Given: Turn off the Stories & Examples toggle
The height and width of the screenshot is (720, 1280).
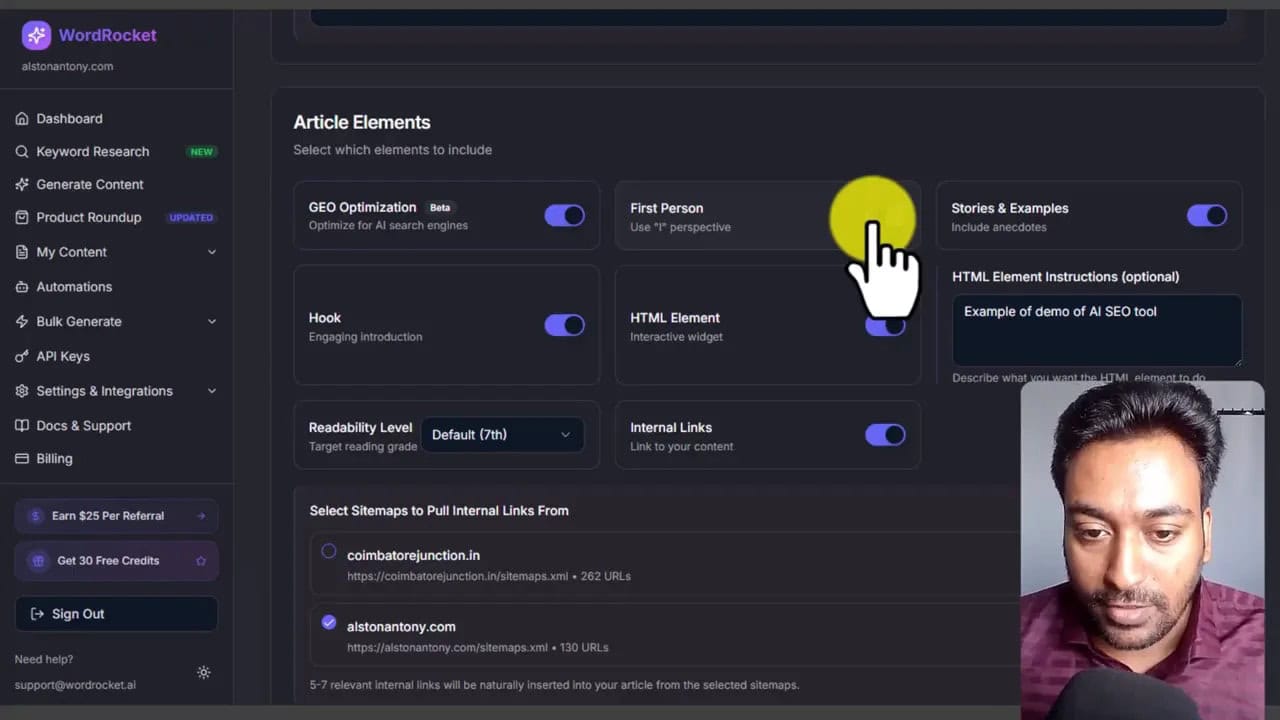Looking at the screenshot, I should click(1207, 215).
